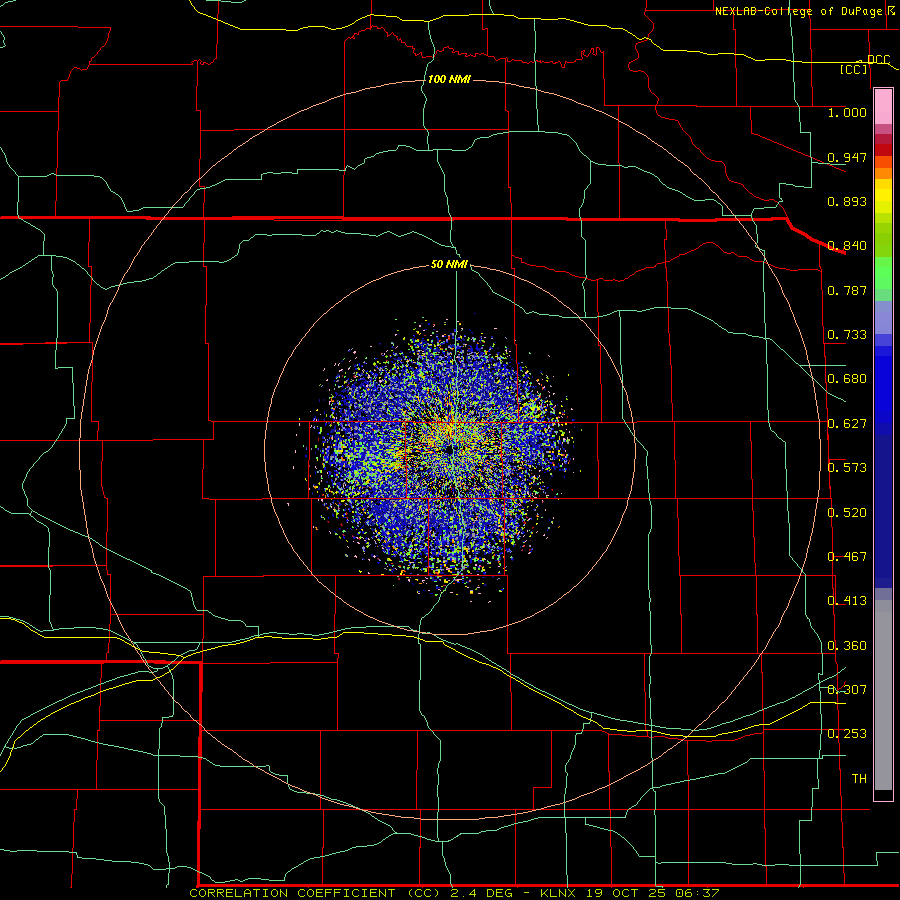Select the 0.840 scale label
900x900 pixels.
(847, 246)
